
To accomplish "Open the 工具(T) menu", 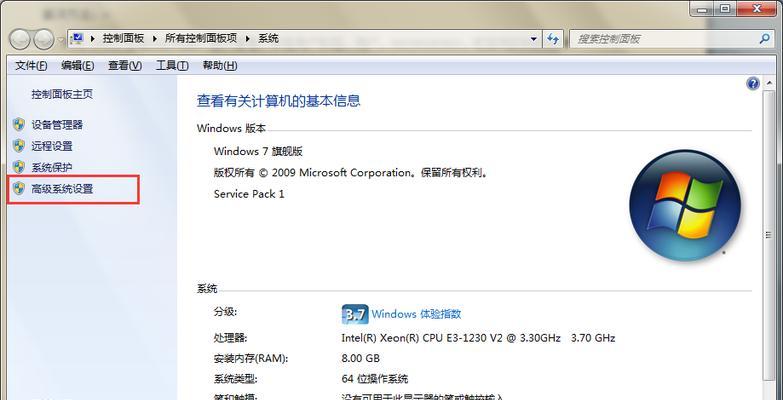I will click(172, 65).
